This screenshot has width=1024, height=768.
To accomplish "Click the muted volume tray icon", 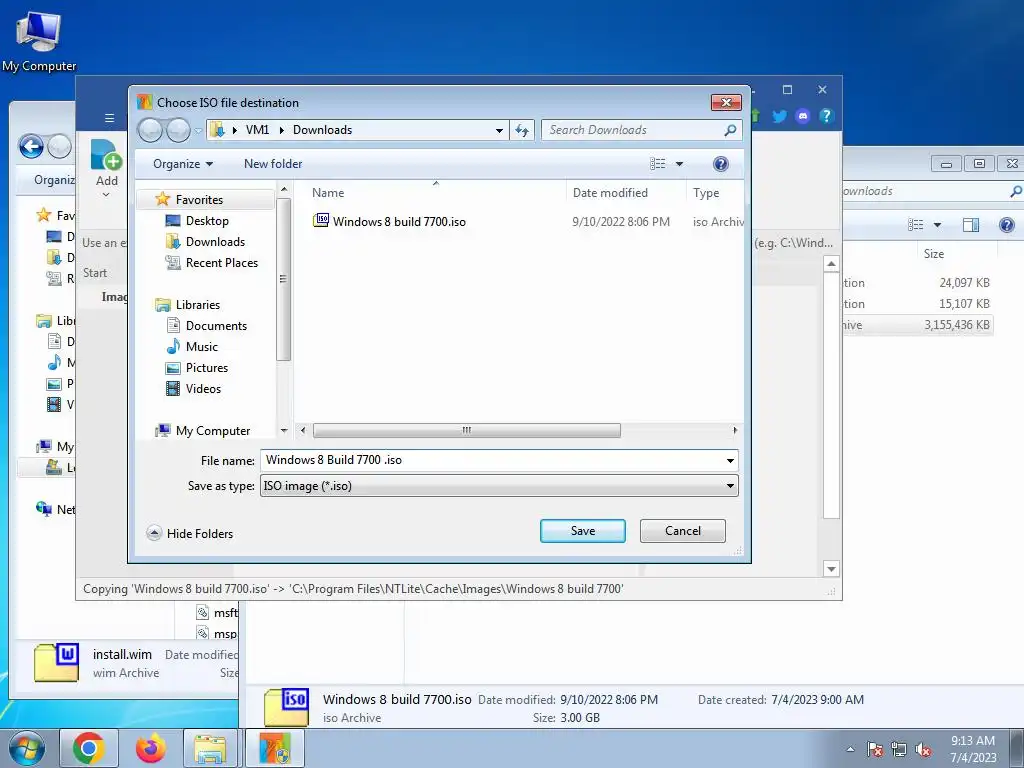I will click(x=923, y=750).
